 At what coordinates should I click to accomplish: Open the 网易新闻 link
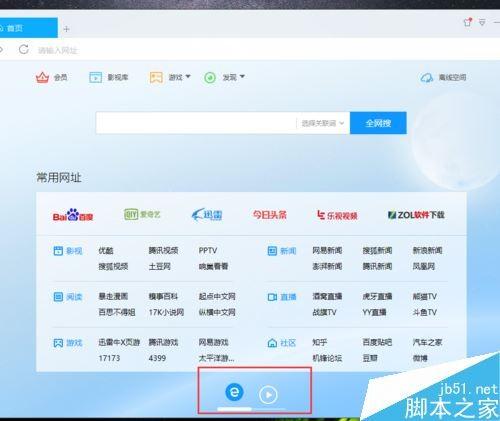(x=327, y=251)
